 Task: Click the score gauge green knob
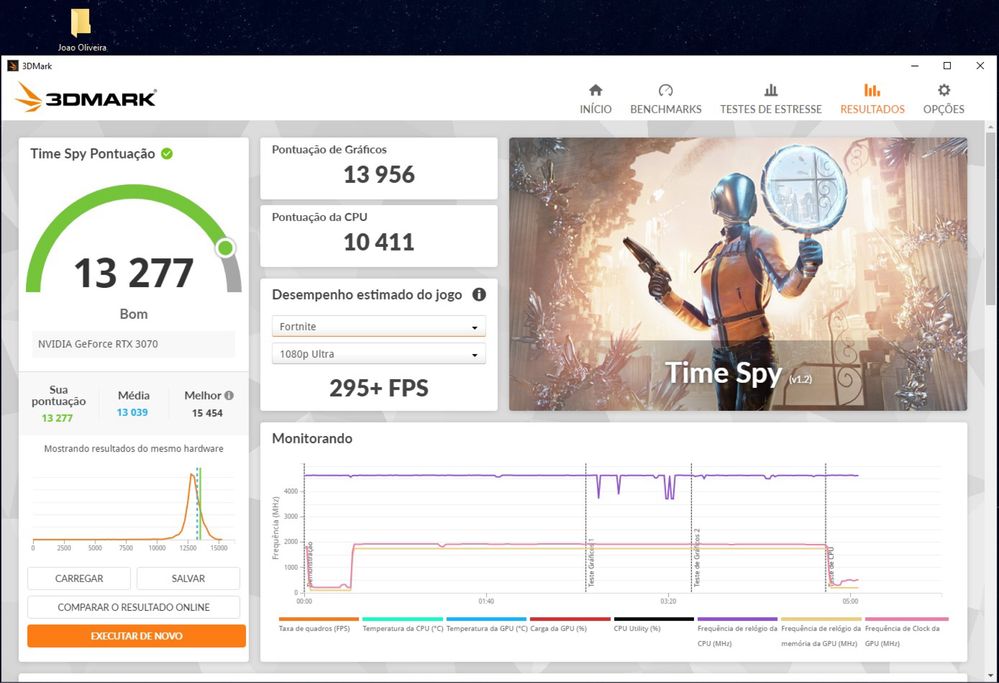225,248
